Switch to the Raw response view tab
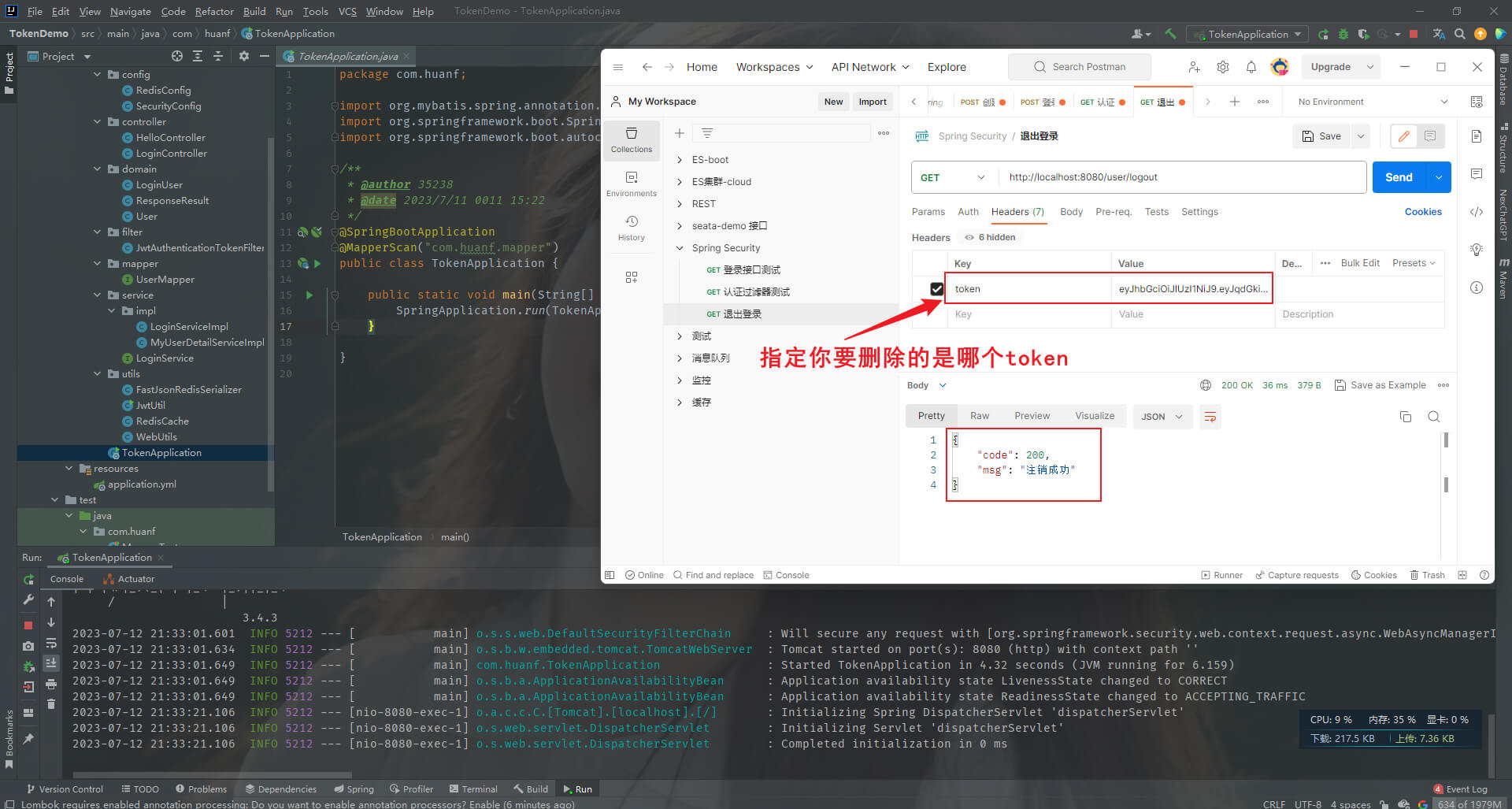This screenshot has height=809, width=1512. click(980, 416)
